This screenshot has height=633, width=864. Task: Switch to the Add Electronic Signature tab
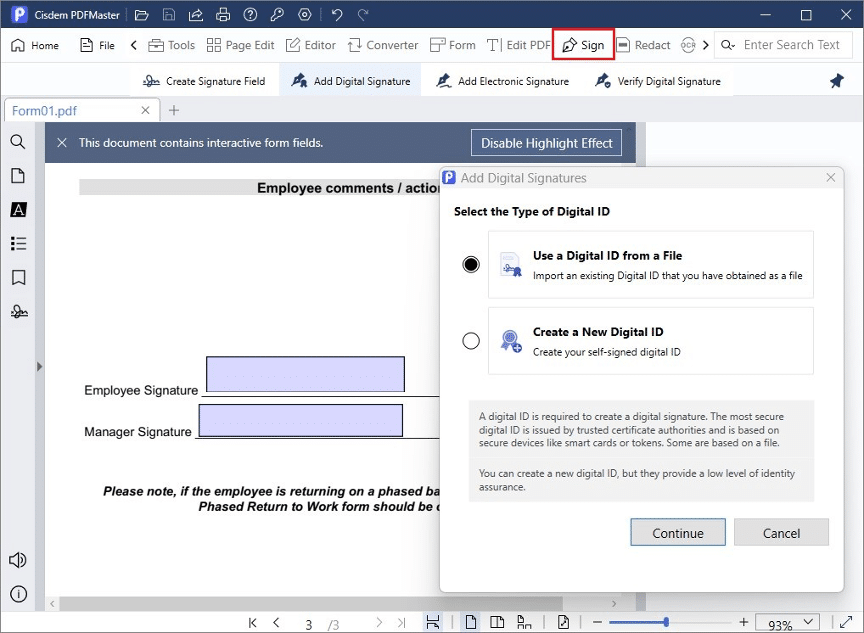pos(500,81)
